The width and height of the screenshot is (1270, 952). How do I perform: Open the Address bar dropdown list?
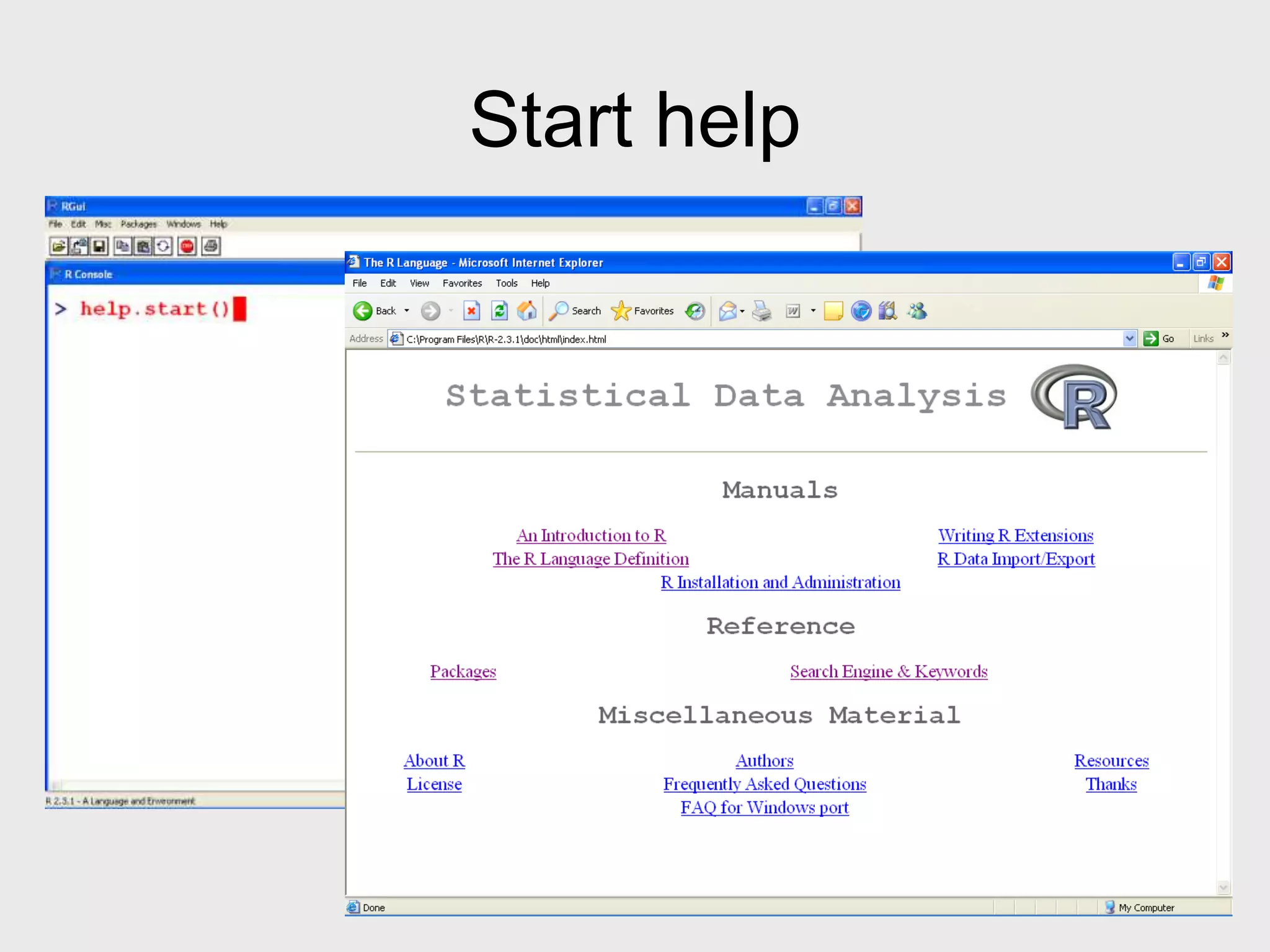pos(1129,338)
